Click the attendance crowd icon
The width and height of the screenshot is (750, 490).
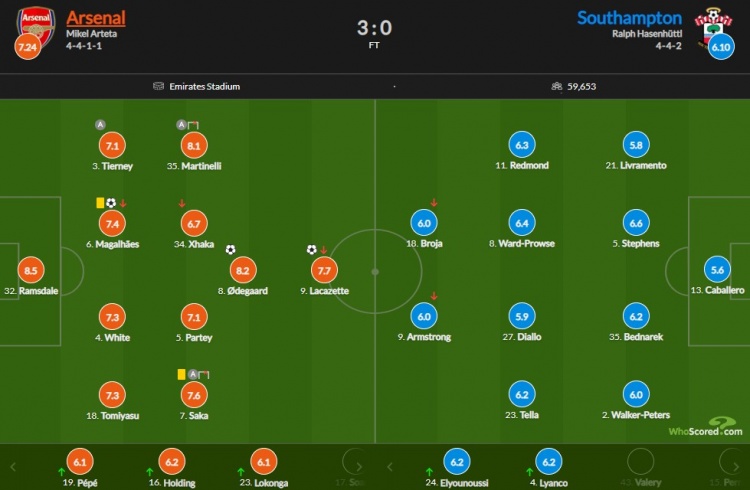(x=556, y=86)
